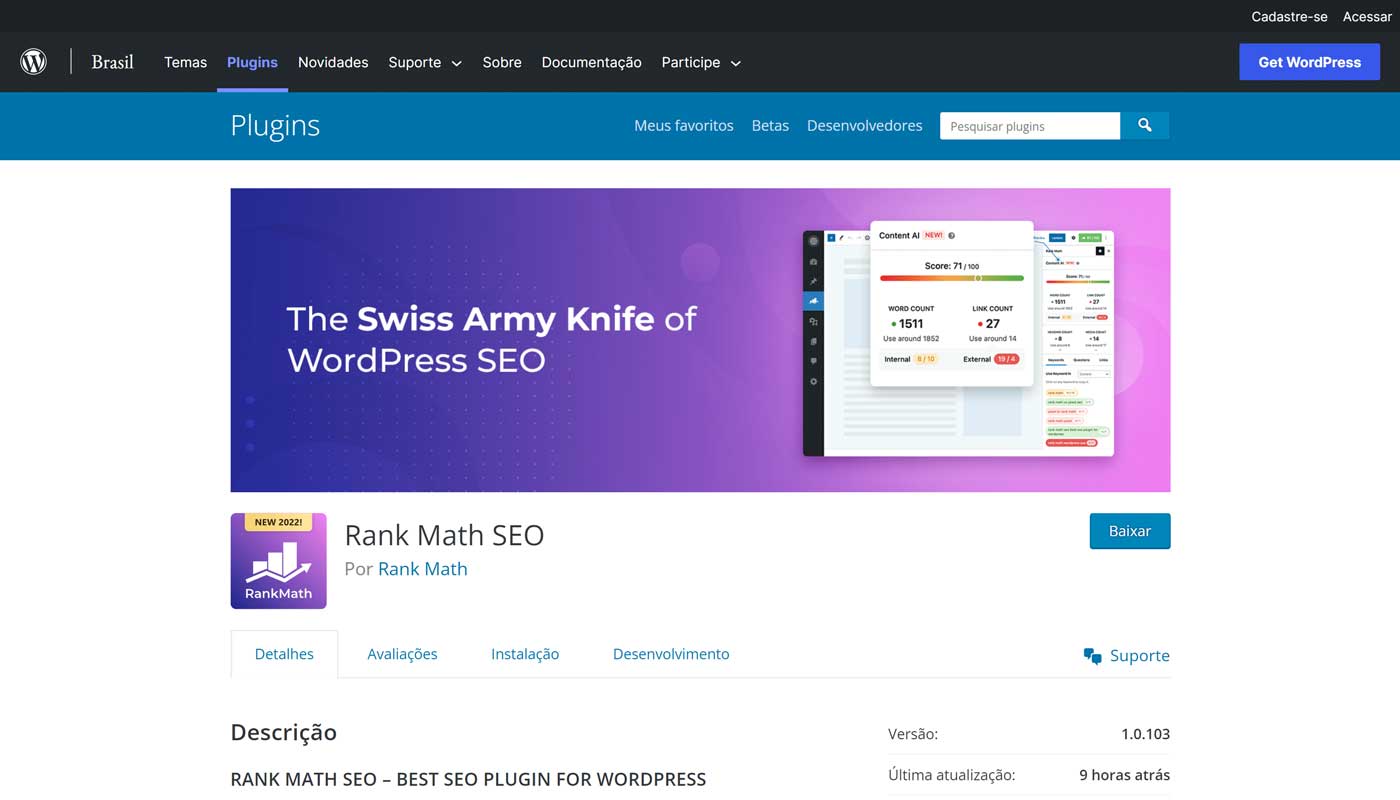Image resolution: width=1400 pixels, height=800 pixels.
Task: Click the Pesquisar plugins search field
Action: (1029, 125)
